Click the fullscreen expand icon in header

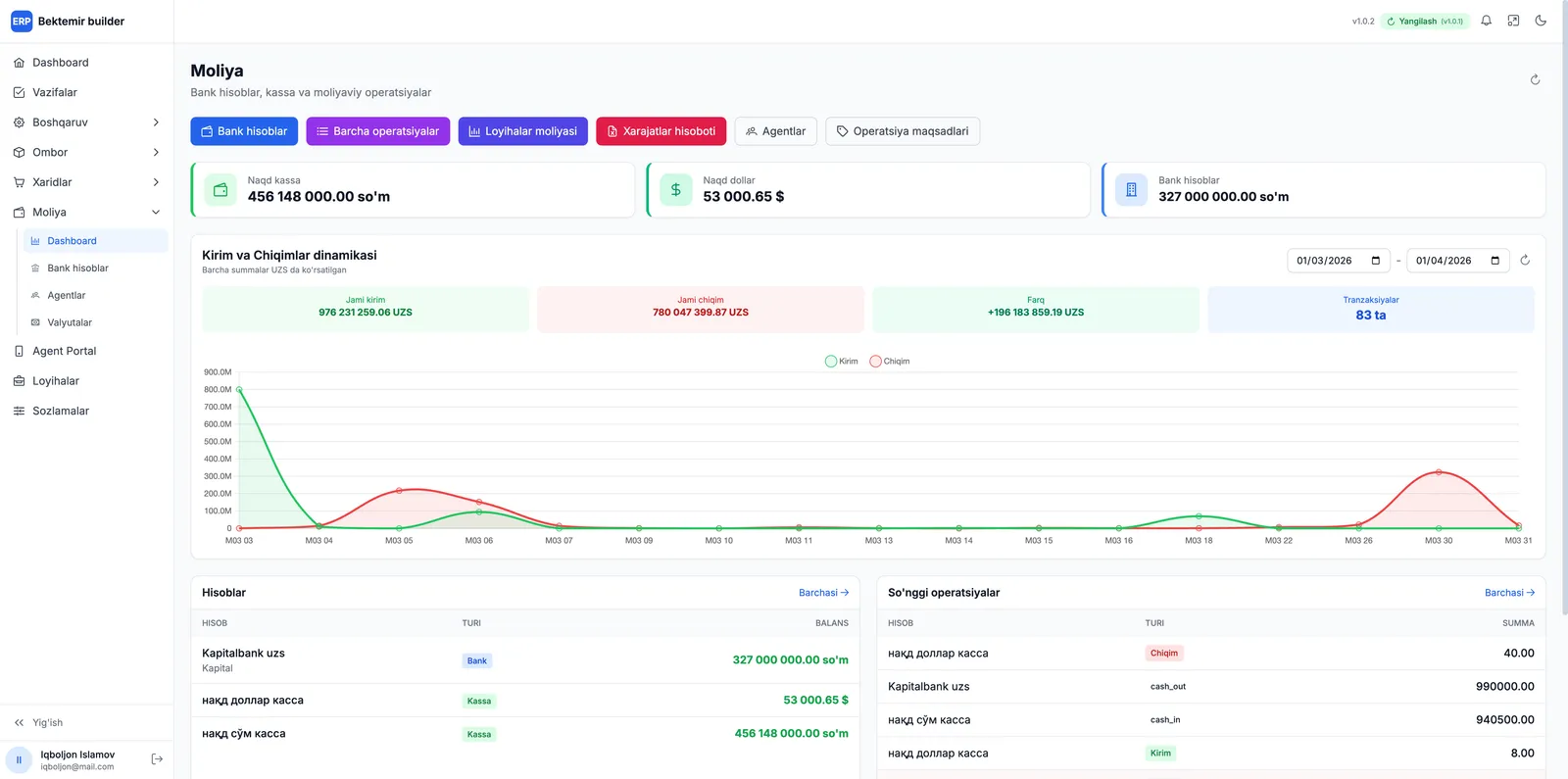pos(1513,21)
